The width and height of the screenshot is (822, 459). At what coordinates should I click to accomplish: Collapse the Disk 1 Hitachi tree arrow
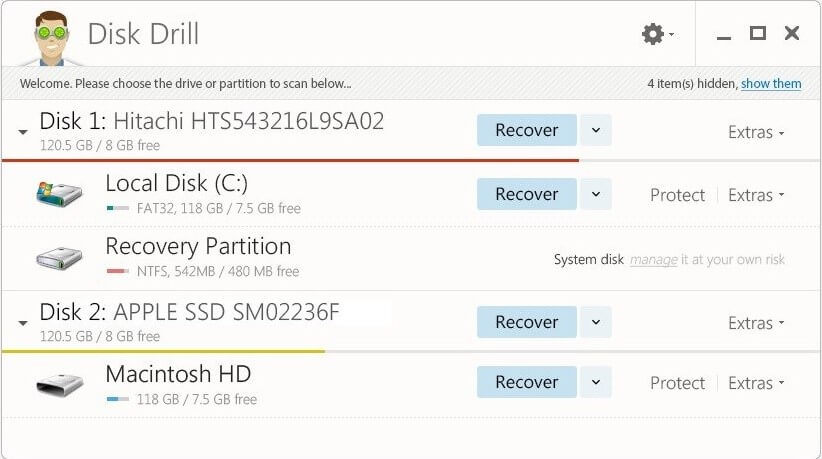23,132
